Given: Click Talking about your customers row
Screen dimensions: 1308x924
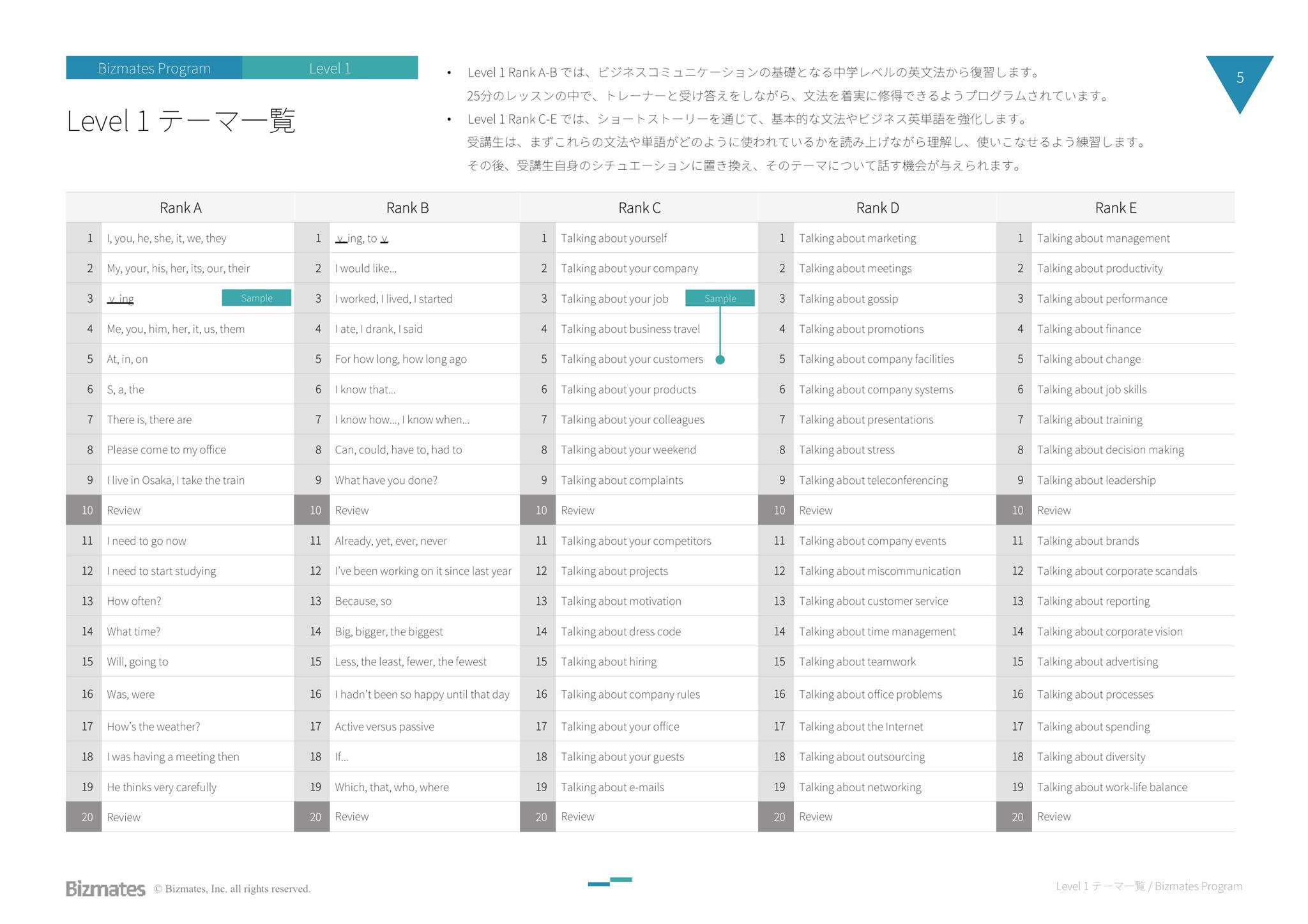Looking at the screenshot, I should tap(632, 360).
